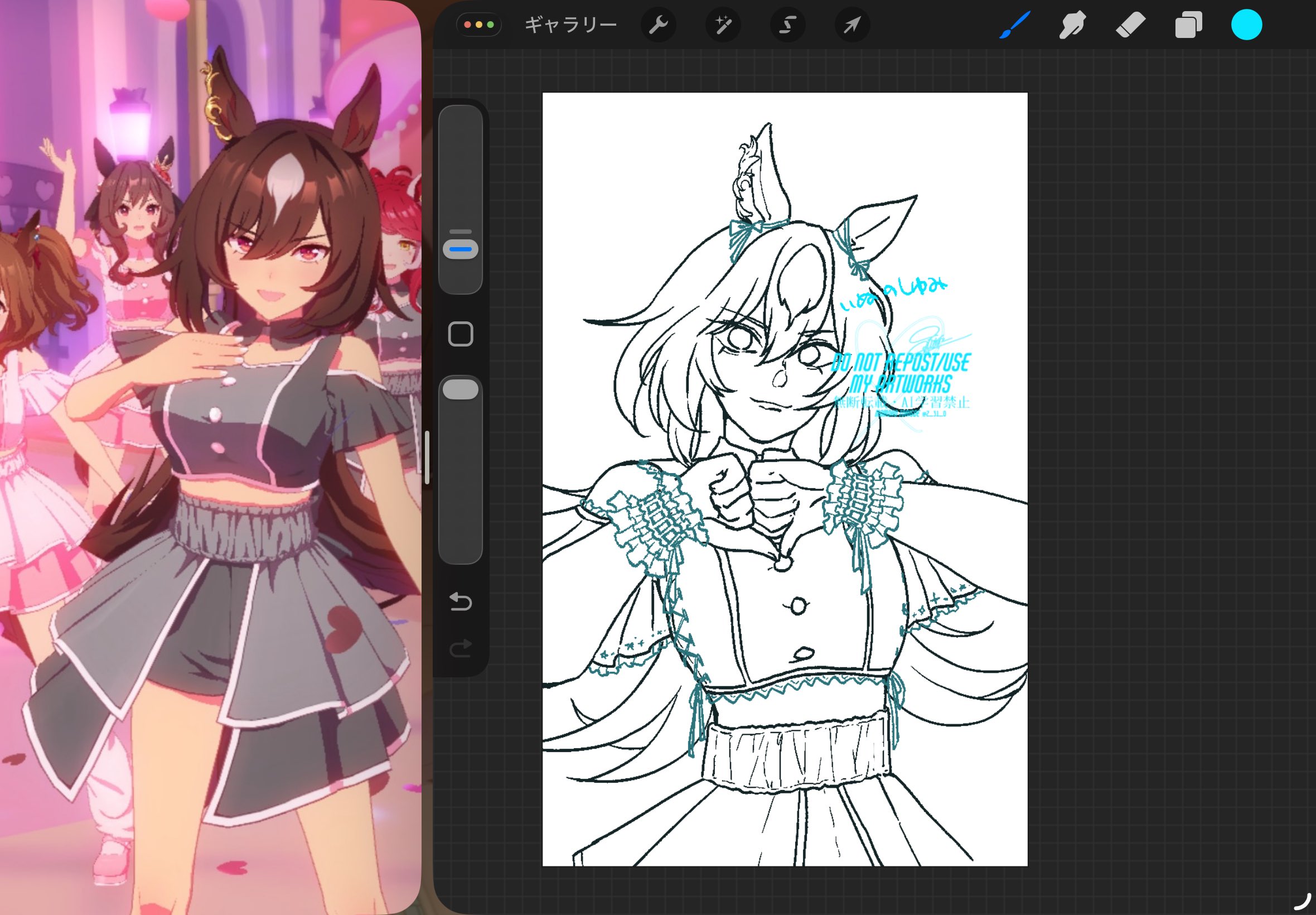Open the Adjustments magic wand menu
Image resolution: width=1316 pixels, height=915 pixels.
coord(723,25)
